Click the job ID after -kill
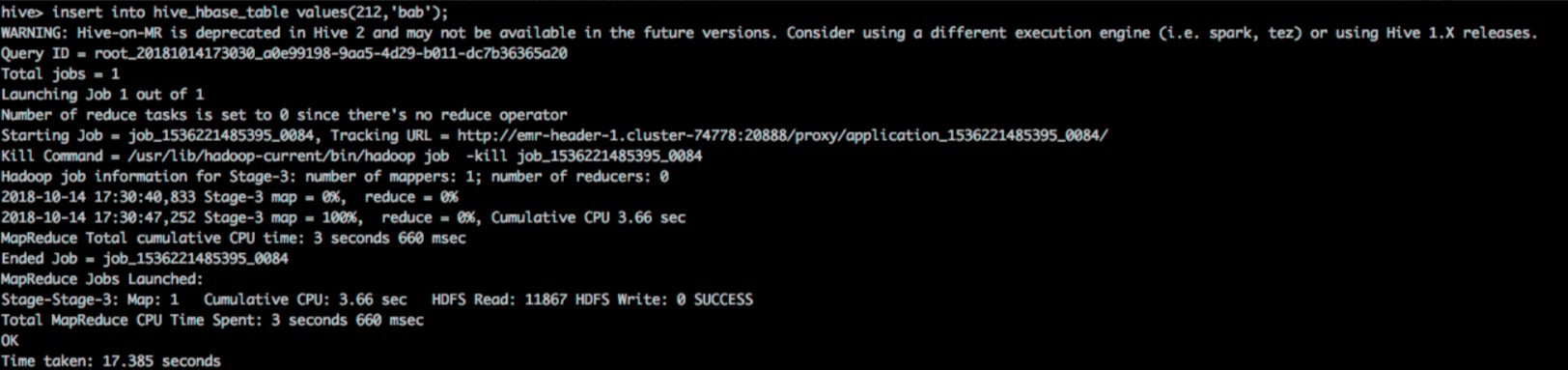This screenshot has width=1568, height=370. [609, 156]
